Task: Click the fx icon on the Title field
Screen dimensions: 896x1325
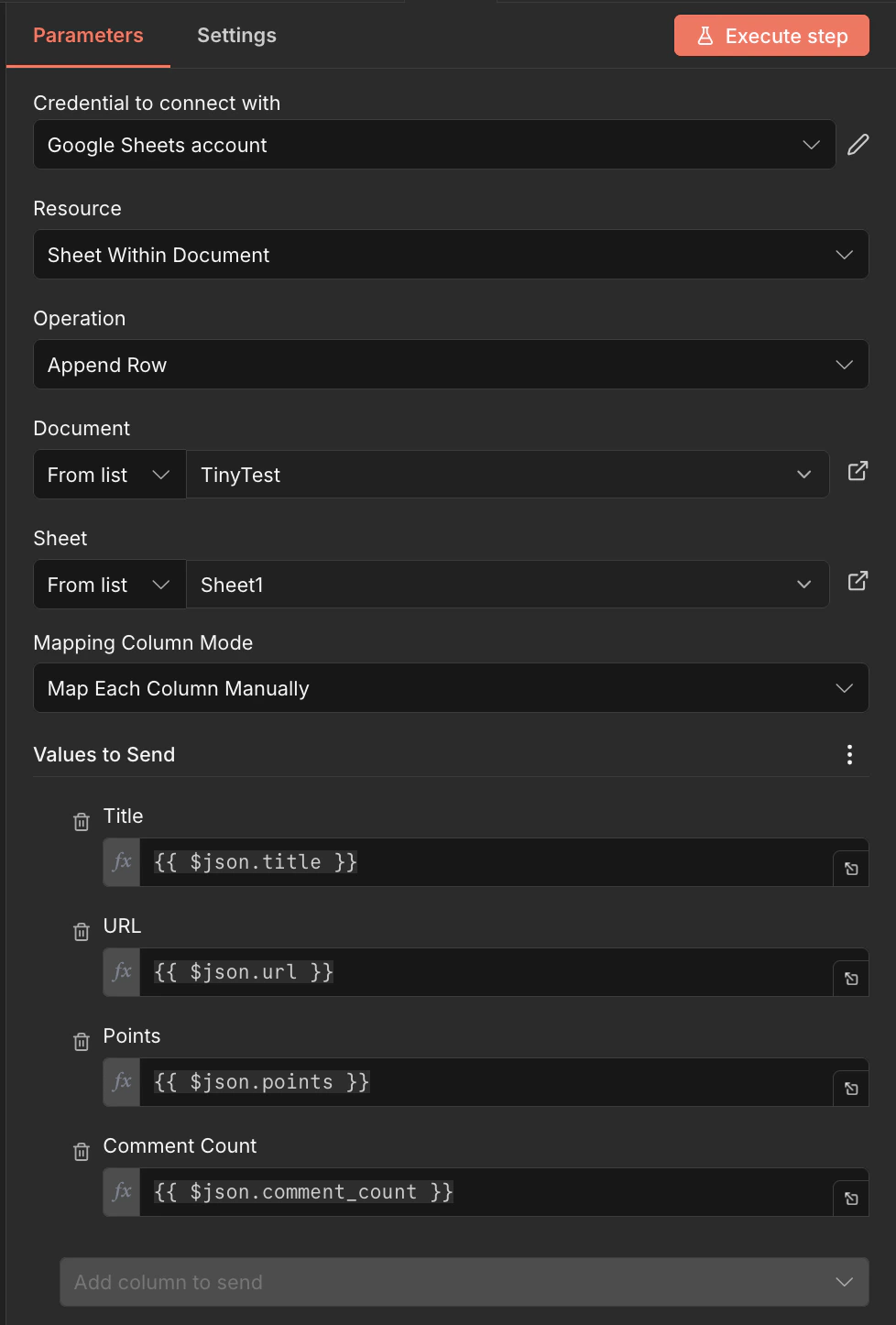Action: tap(120, 862)
